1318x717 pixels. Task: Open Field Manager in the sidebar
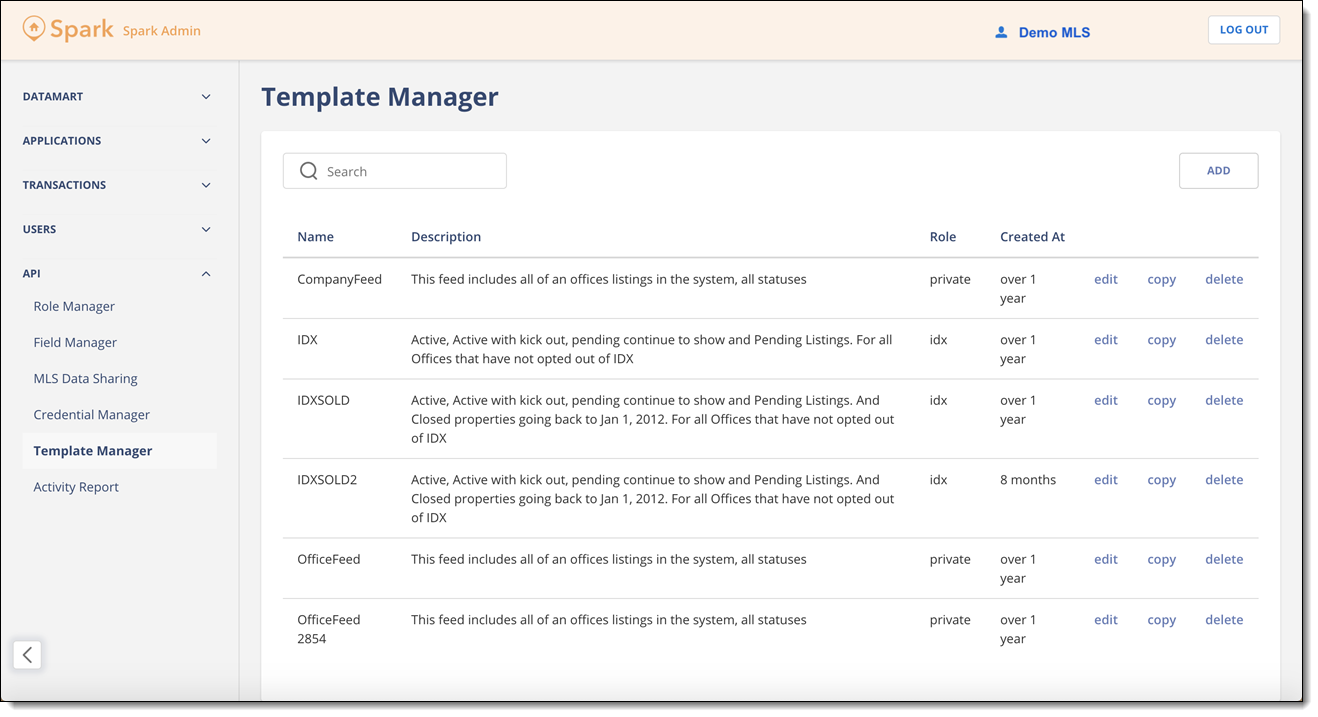75,343
